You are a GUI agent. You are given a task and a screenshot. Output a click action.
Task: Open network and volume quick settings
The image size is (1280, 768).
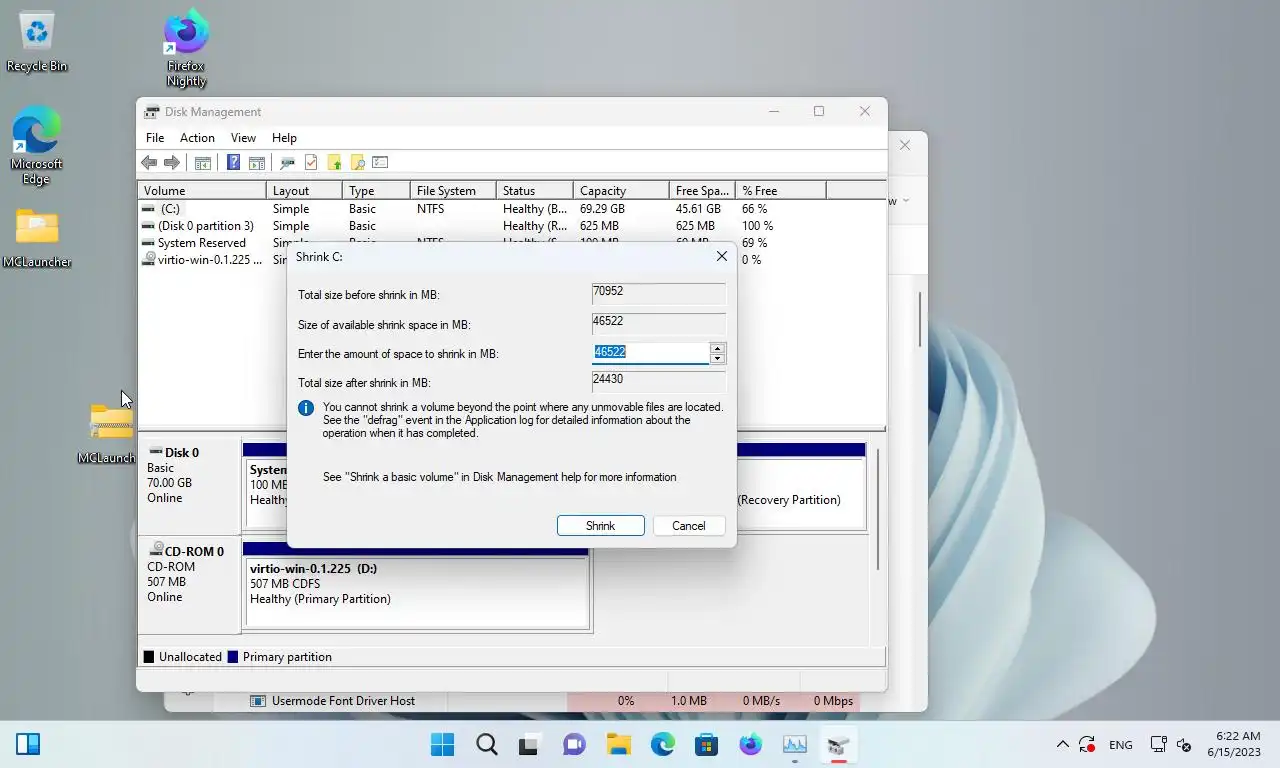coord(1171,745)
